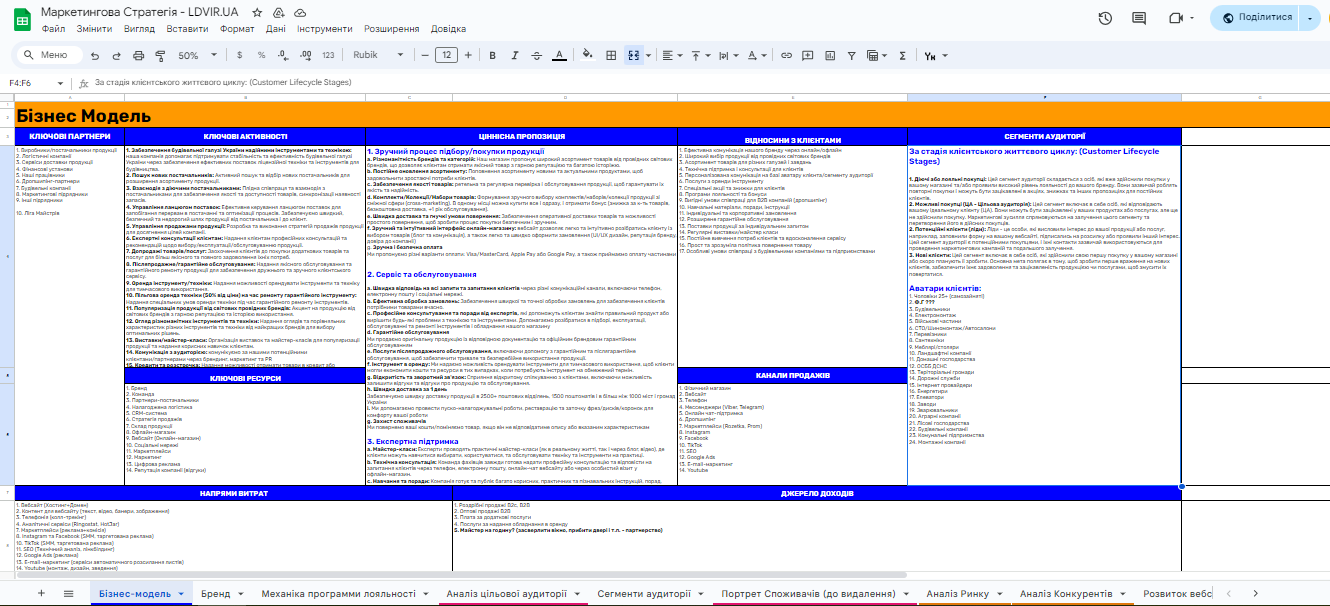Redo the last undone action
Image resolution: width=1330 pixels, height=606 pixels.
pos(114,55)
